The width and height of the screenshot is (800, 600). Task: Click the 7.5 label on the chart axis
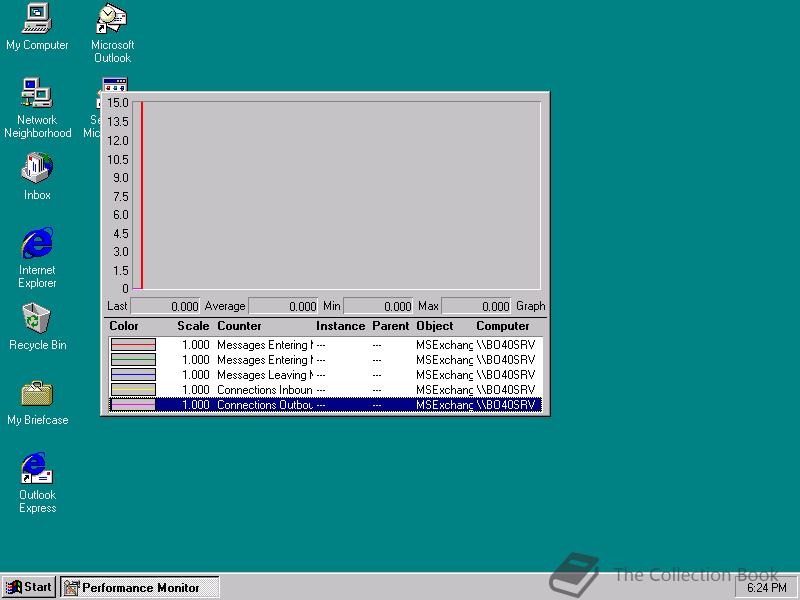click(x=120, y=196)
